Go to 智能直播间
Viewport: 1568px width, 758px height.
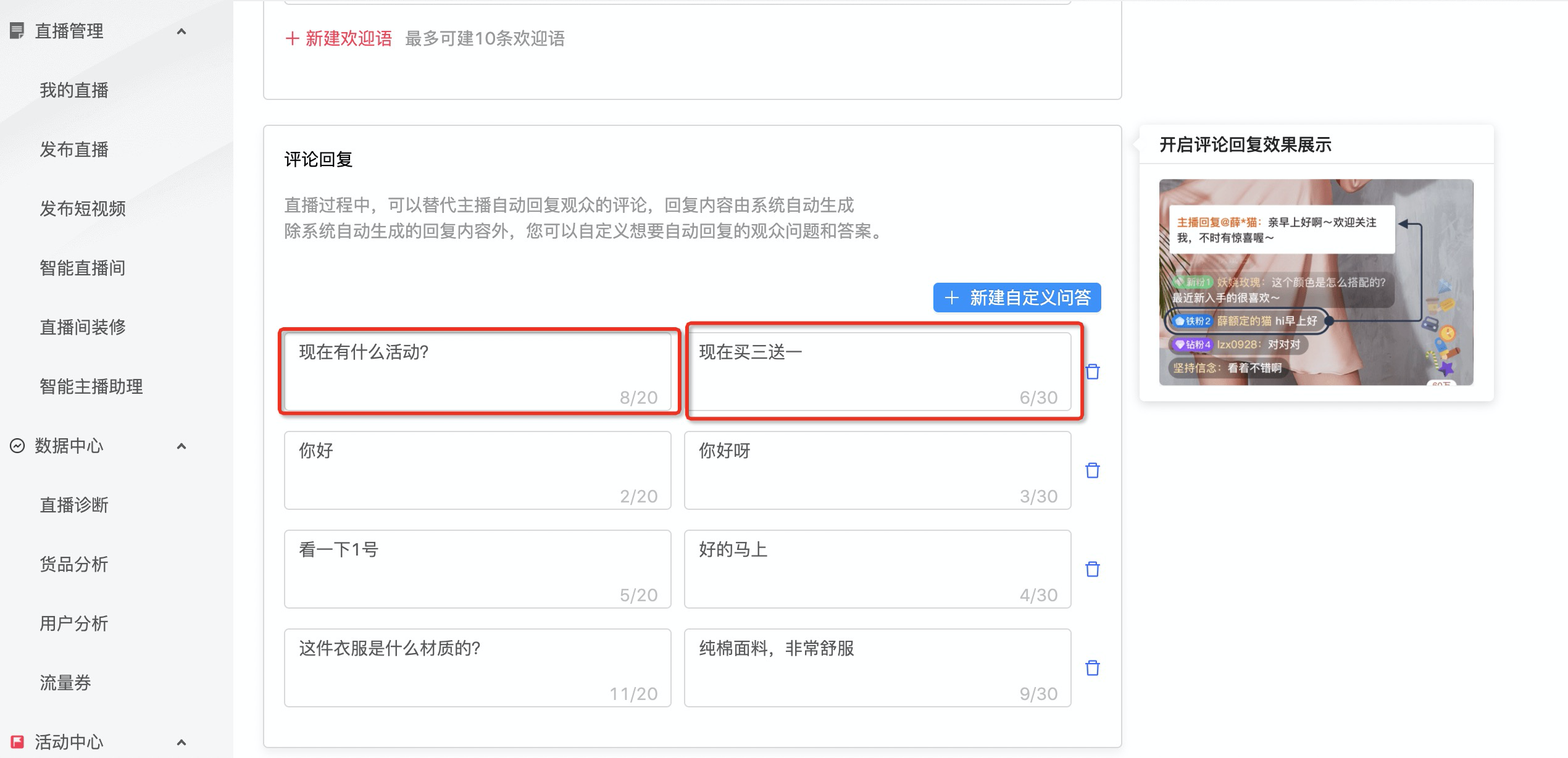point(83,268)
